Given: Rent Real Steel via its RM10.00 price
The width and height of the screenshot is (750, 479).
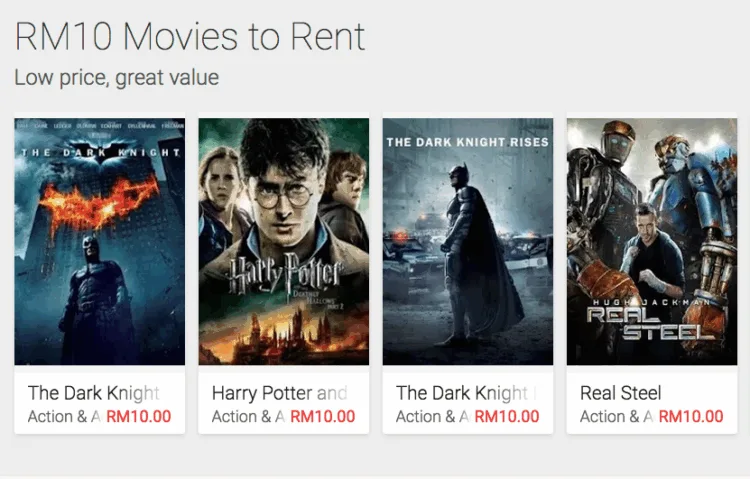Looking at the screenshot, I should click(691, 416).
